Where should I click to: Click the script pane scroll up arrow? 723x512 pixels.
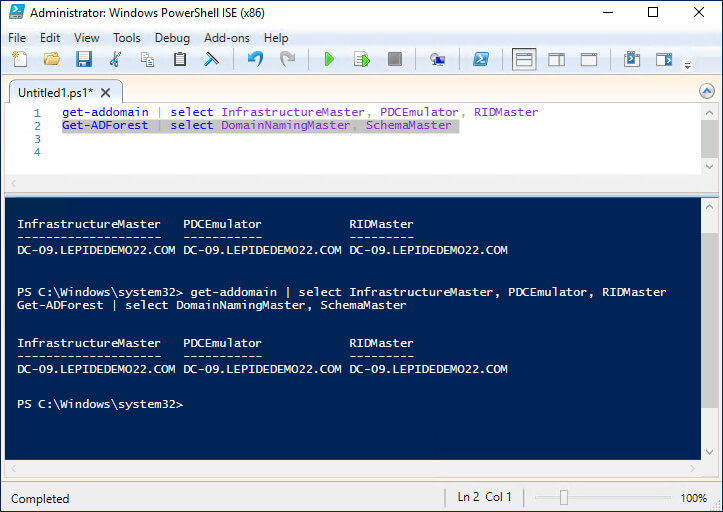[x=709, y=113]
